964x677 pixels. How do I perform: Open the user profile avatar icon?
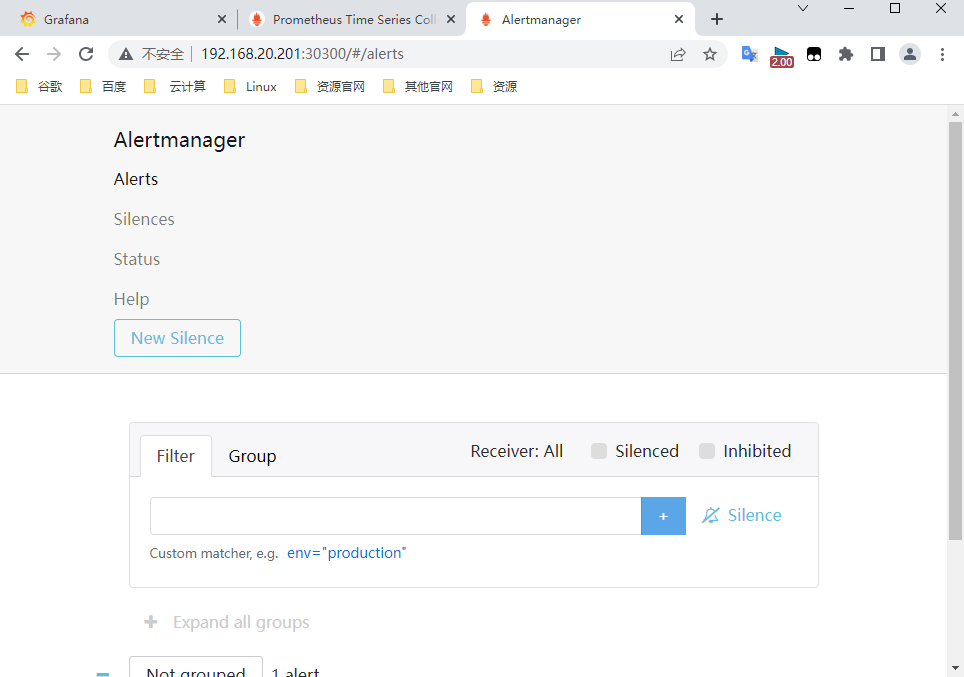pos(909,54)
